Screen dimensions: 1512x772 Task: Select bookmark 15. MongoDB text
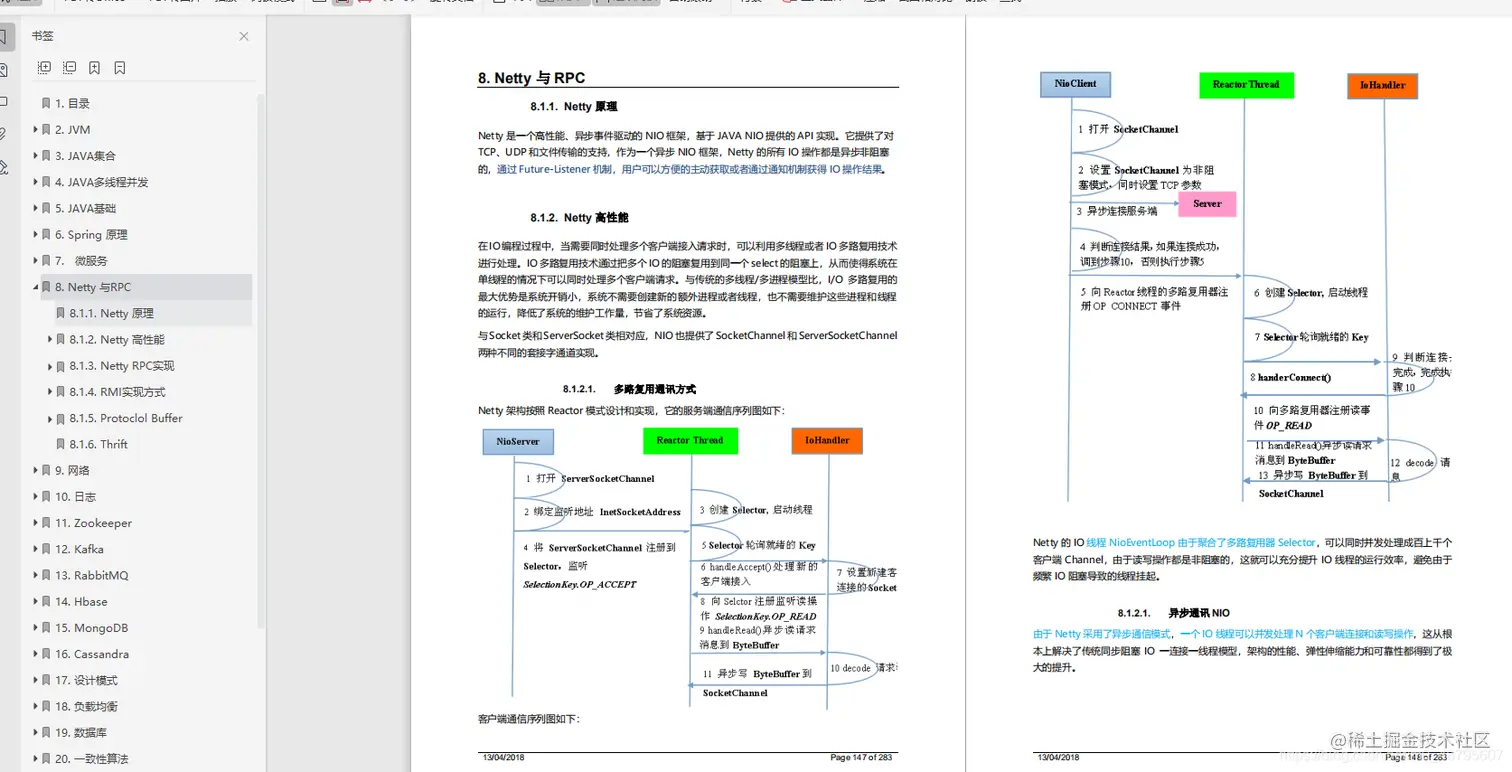[x=92, y=628]
